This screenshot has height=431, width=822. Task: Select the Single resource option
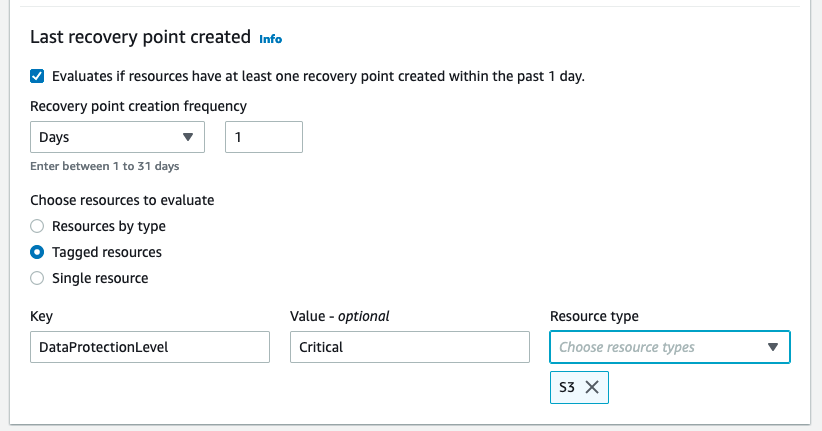tap(37, 278)
